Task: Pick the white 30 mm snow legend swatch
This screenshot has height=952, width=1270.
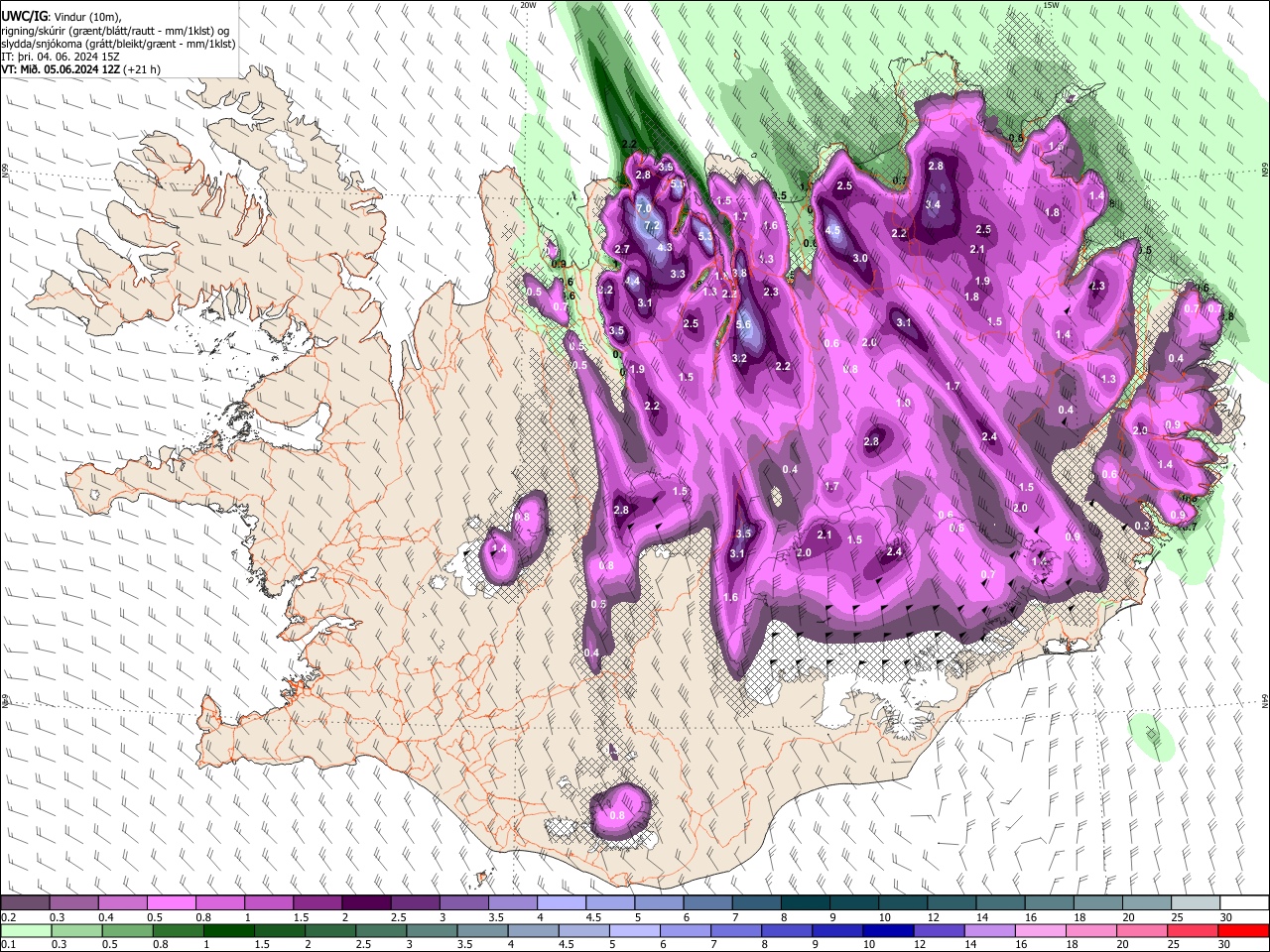Action: 1244,902
